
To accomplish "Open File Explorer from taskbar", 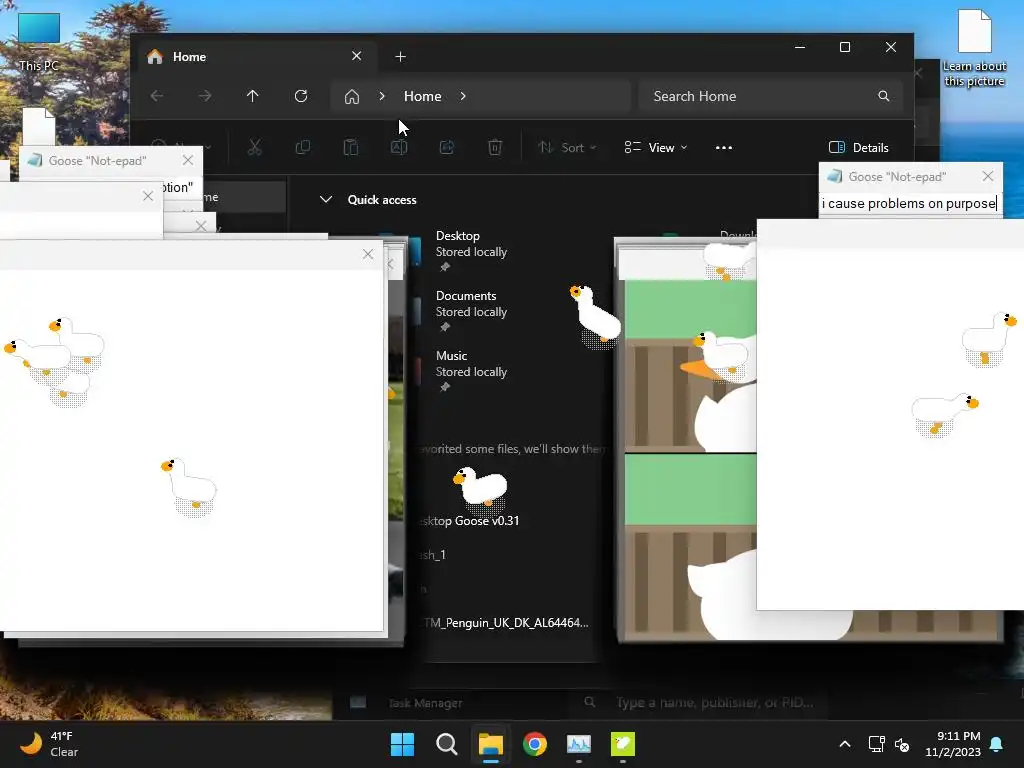I will pos(490,744).
